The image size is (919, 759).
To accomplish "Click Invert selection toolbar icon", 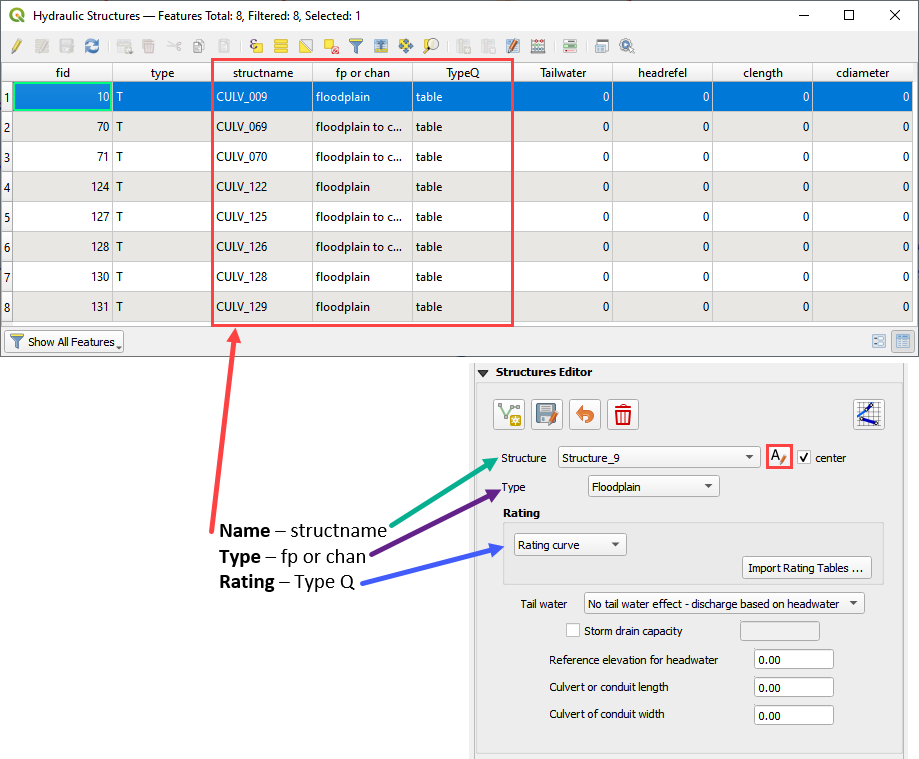I will coord(306,46).
